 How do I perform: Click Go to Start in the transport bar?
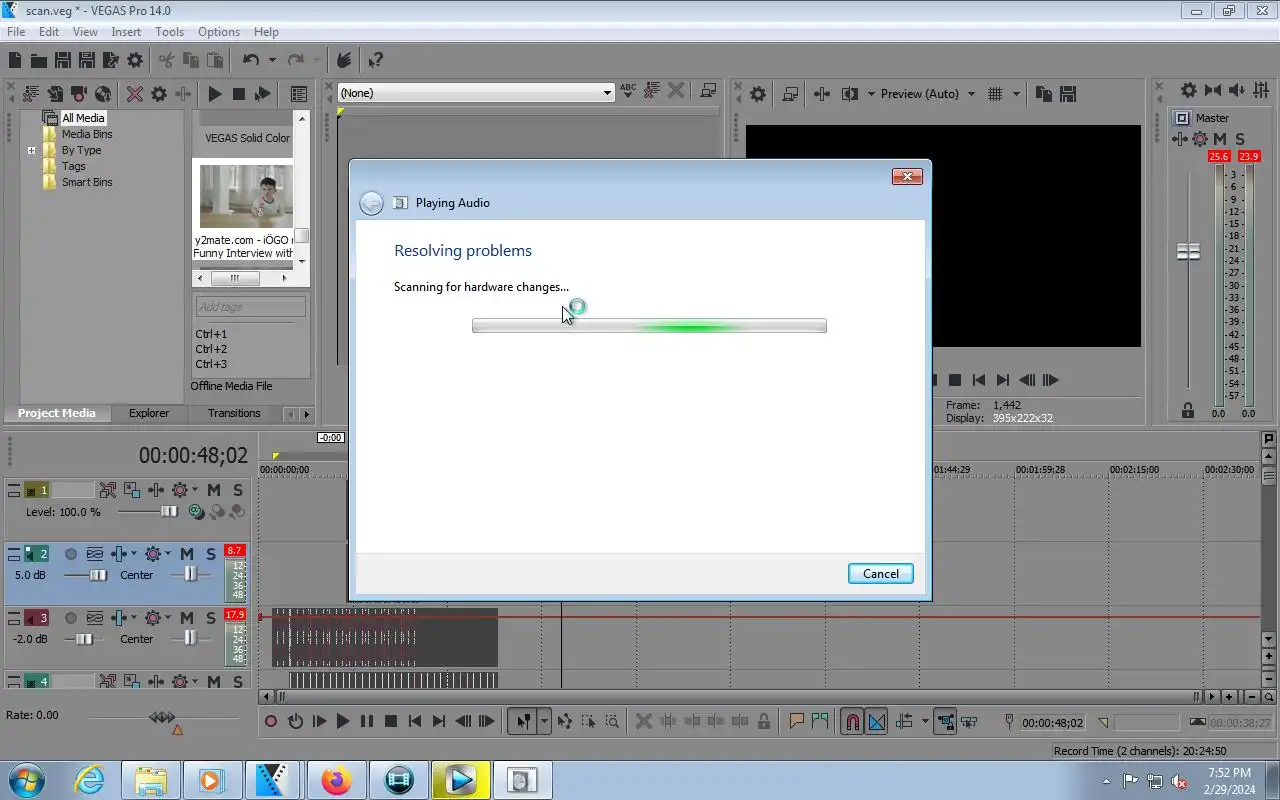[415, 721]
